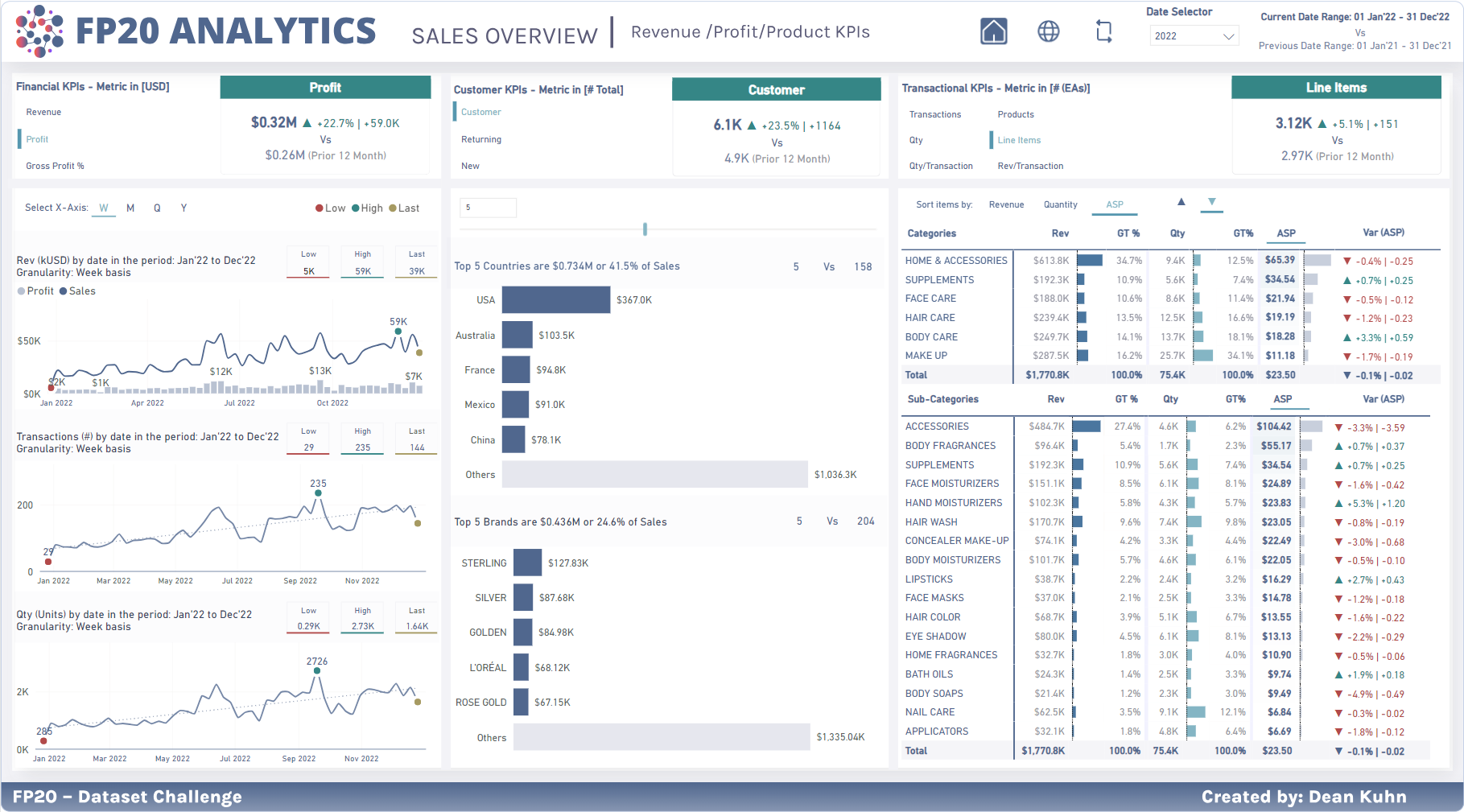Select descending sort down arrow
1464x812 pixels.
1211,202
